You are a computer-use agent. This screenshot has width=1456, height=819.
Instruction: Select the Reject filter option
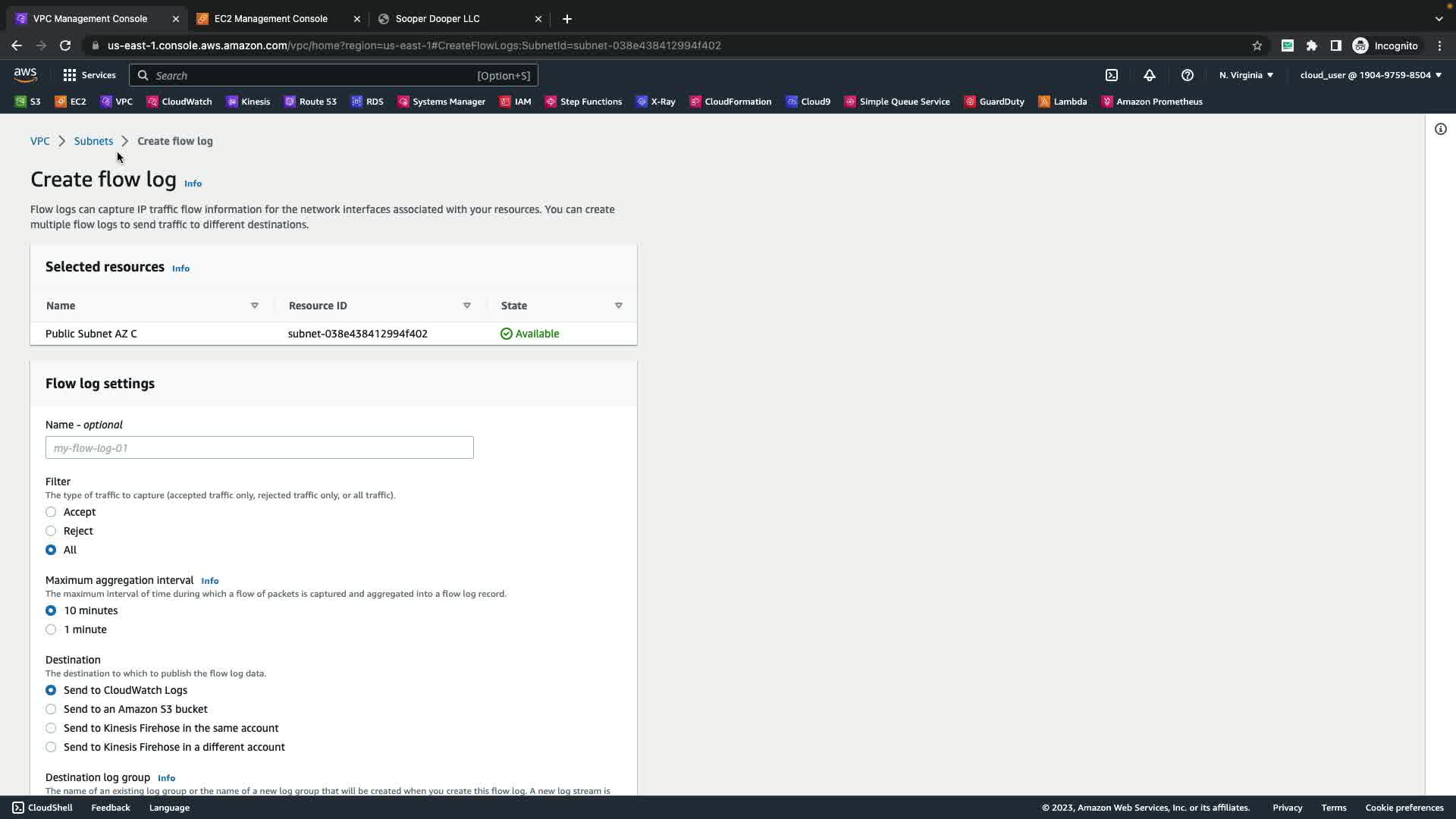click(x=51, y=531)
